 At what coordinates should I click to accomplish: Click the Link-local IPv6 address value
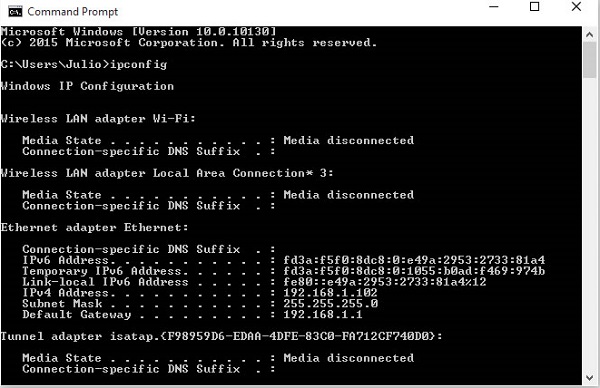pos(385,282)
